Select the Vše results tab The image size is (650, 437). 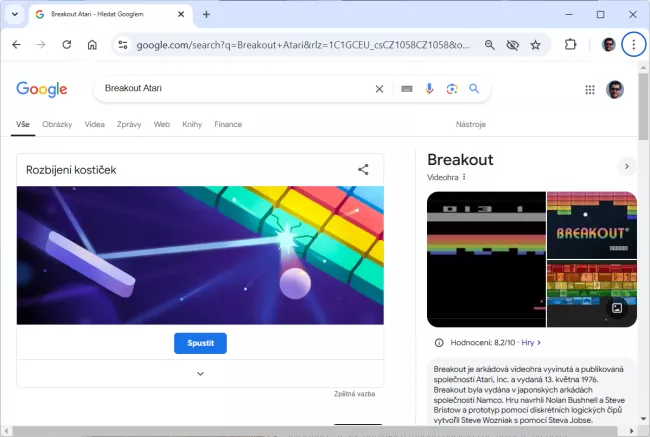[23, 124]
